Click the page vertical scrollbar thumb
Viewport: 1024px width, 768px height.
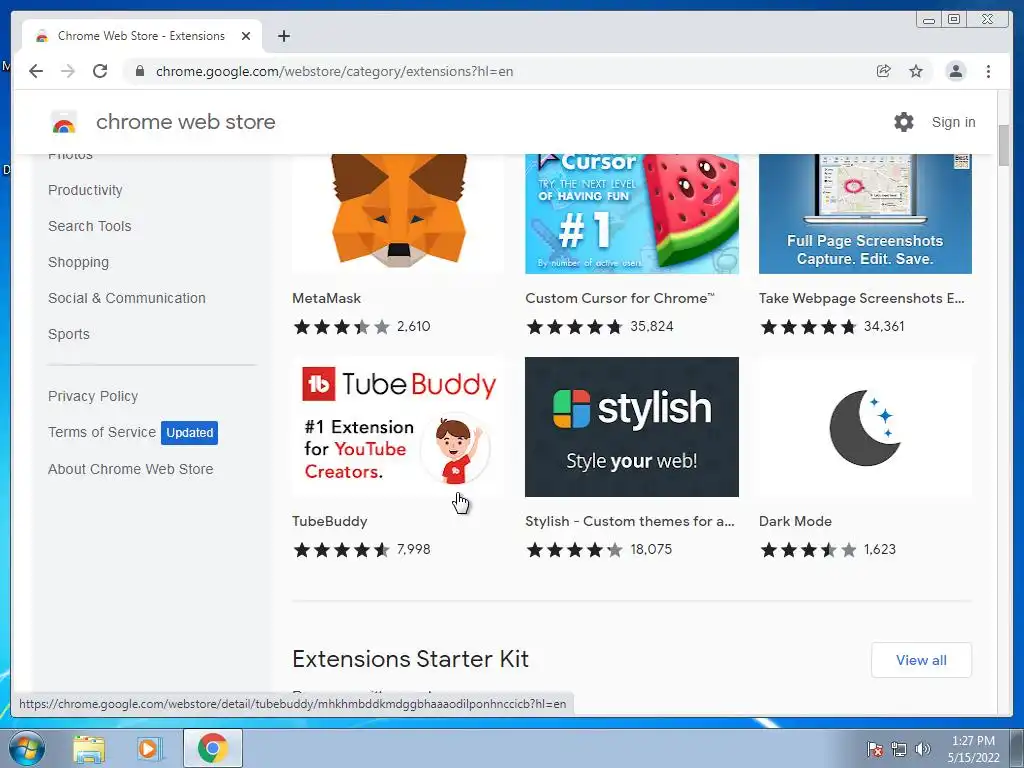tap(1003, 145)
